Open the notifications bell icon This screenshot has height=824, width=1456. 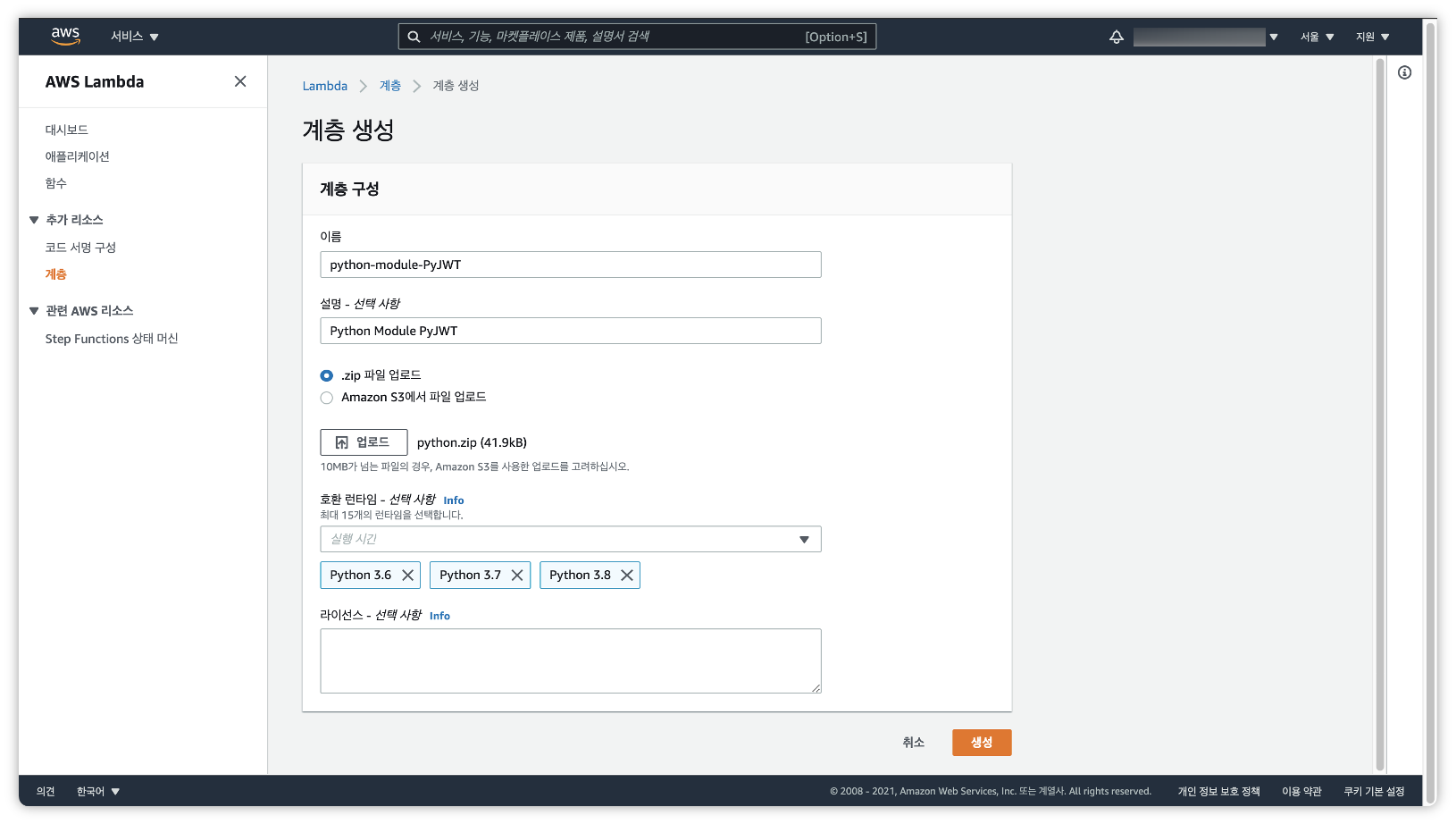point(1117,37)
